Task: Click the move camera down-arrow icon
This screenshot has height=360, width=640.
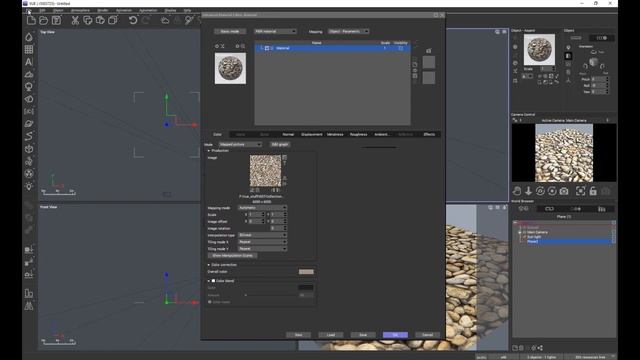Action: click(x=529, y=191)
